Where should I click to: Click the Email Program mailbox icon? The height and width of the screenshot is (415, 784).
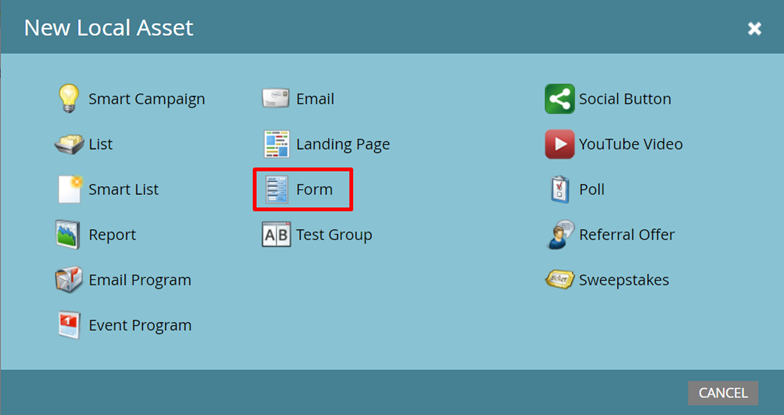[x=68, y=280]
